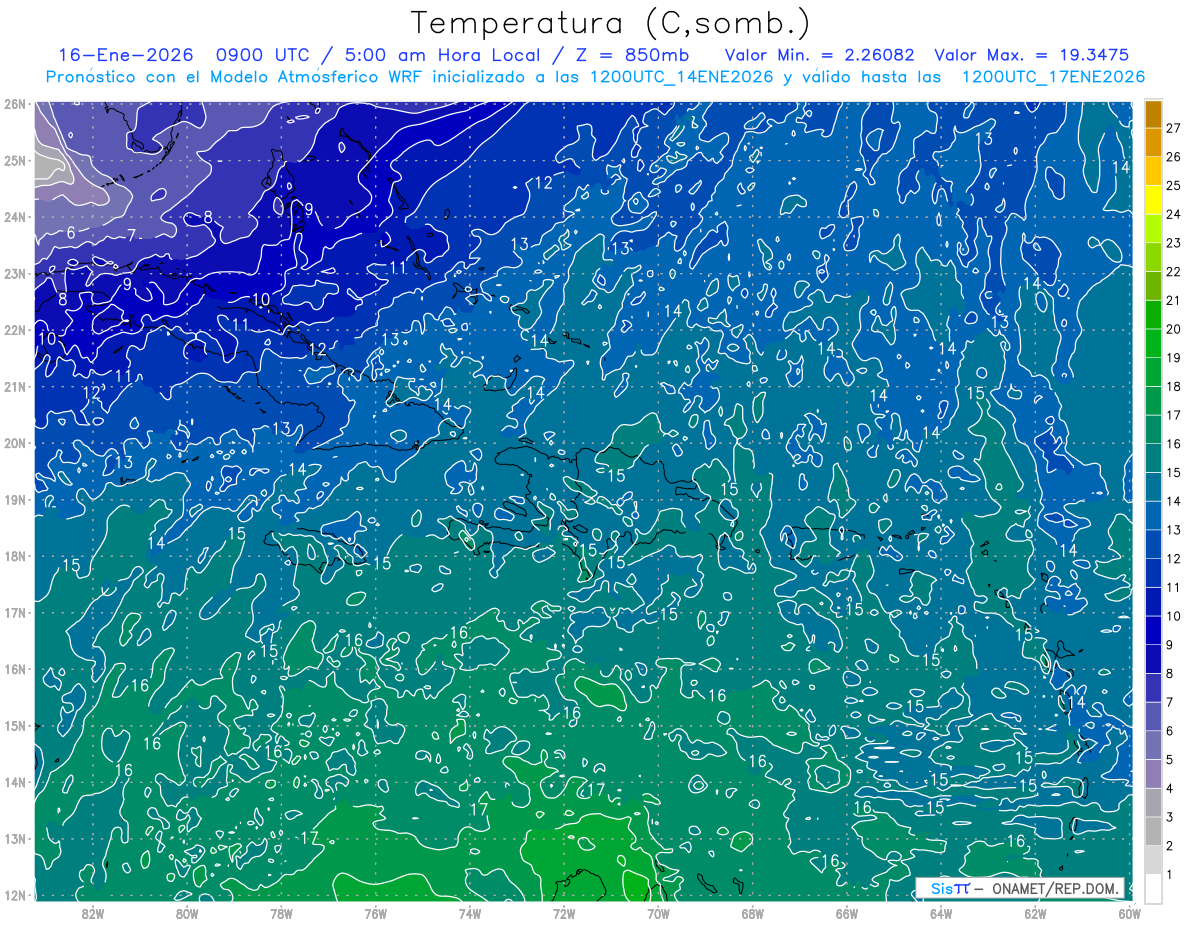The image size is (1200, 927).
Task: Click the Valor Max. = 19.3475 text
Action: [x=1032, y=56]
